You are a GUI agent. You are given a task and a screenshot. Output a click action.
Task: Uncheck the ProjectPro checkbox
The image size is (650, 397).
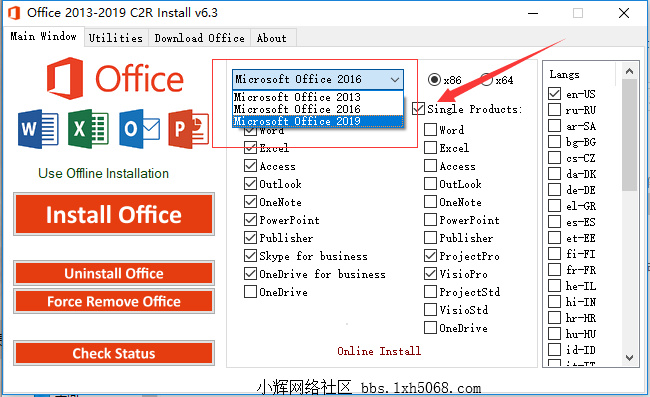430,256
